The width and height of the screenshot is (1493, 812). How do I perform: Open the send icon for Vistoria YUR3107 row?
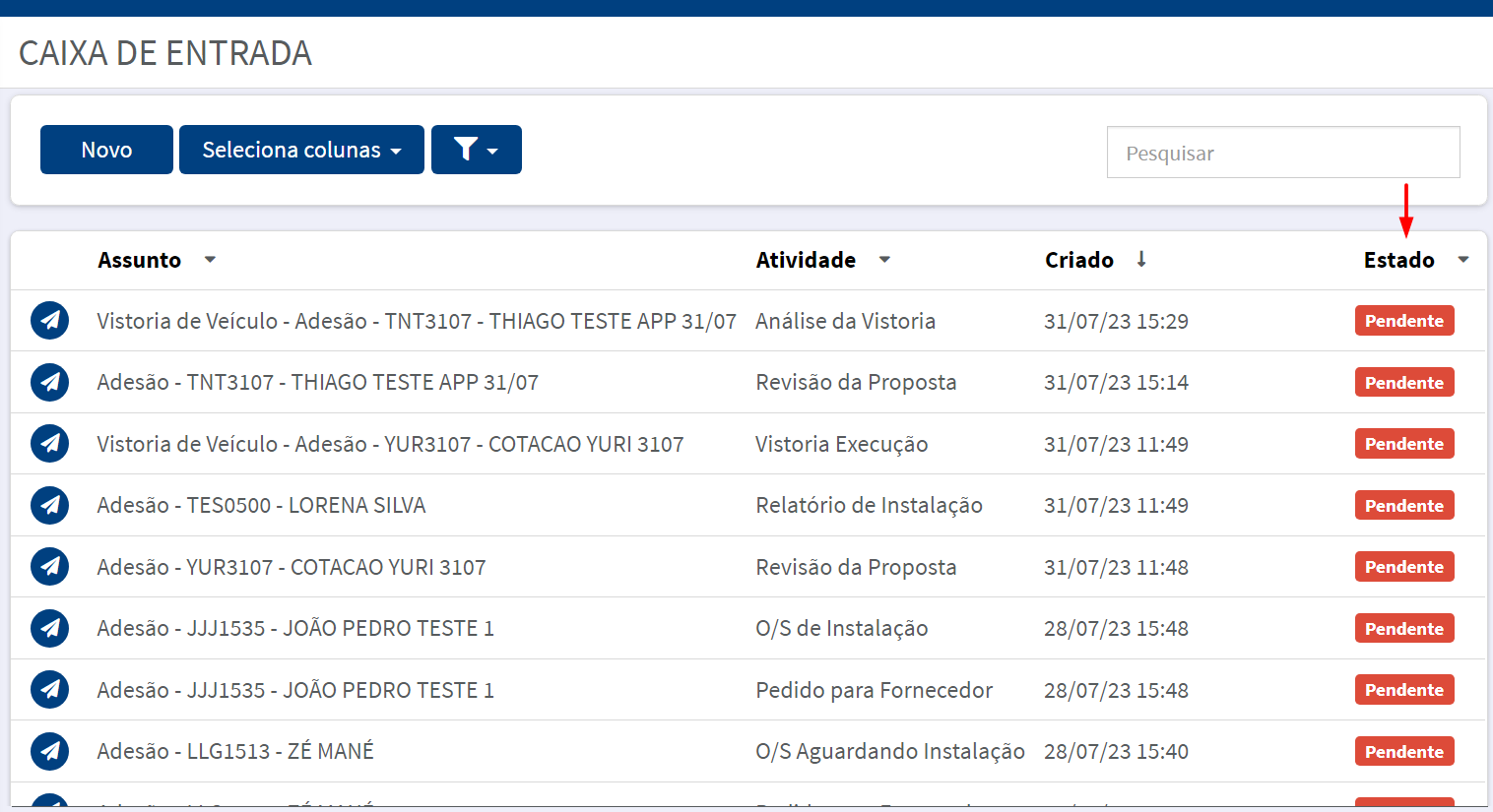(50, 444)
